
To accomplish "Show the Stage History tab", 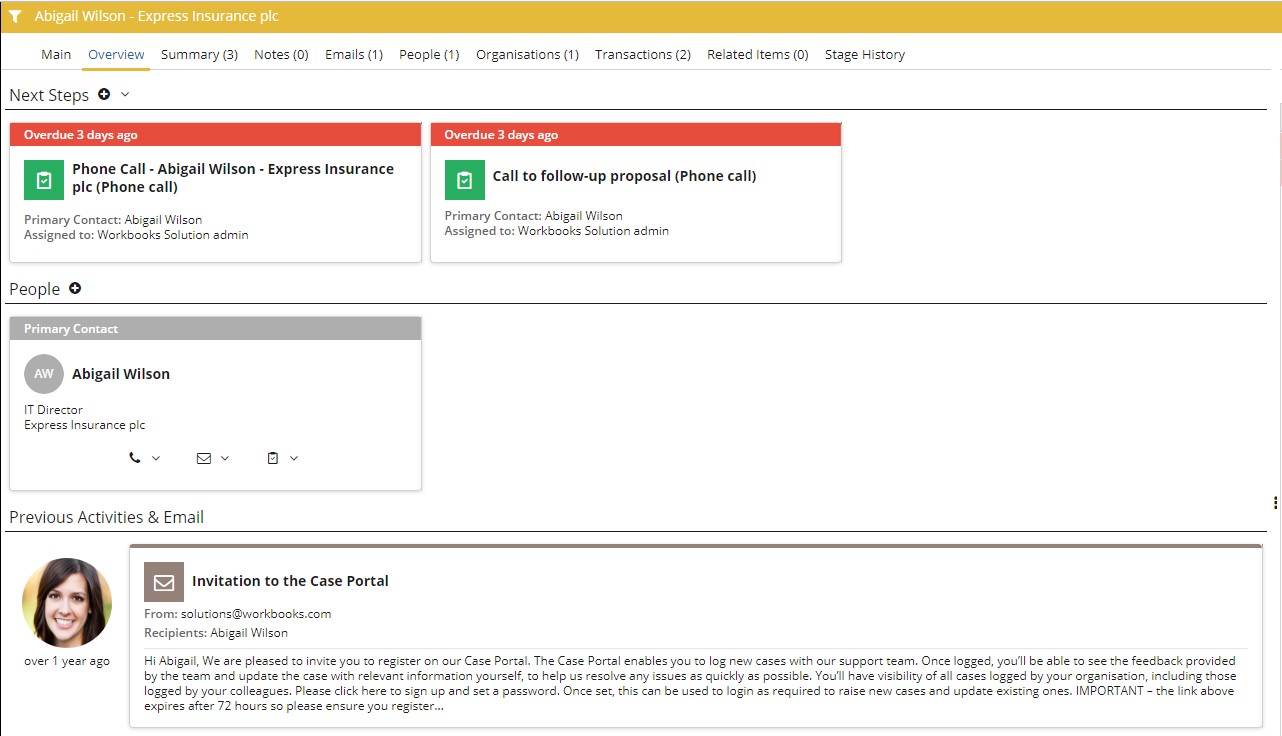I will (x=865, y=55).
